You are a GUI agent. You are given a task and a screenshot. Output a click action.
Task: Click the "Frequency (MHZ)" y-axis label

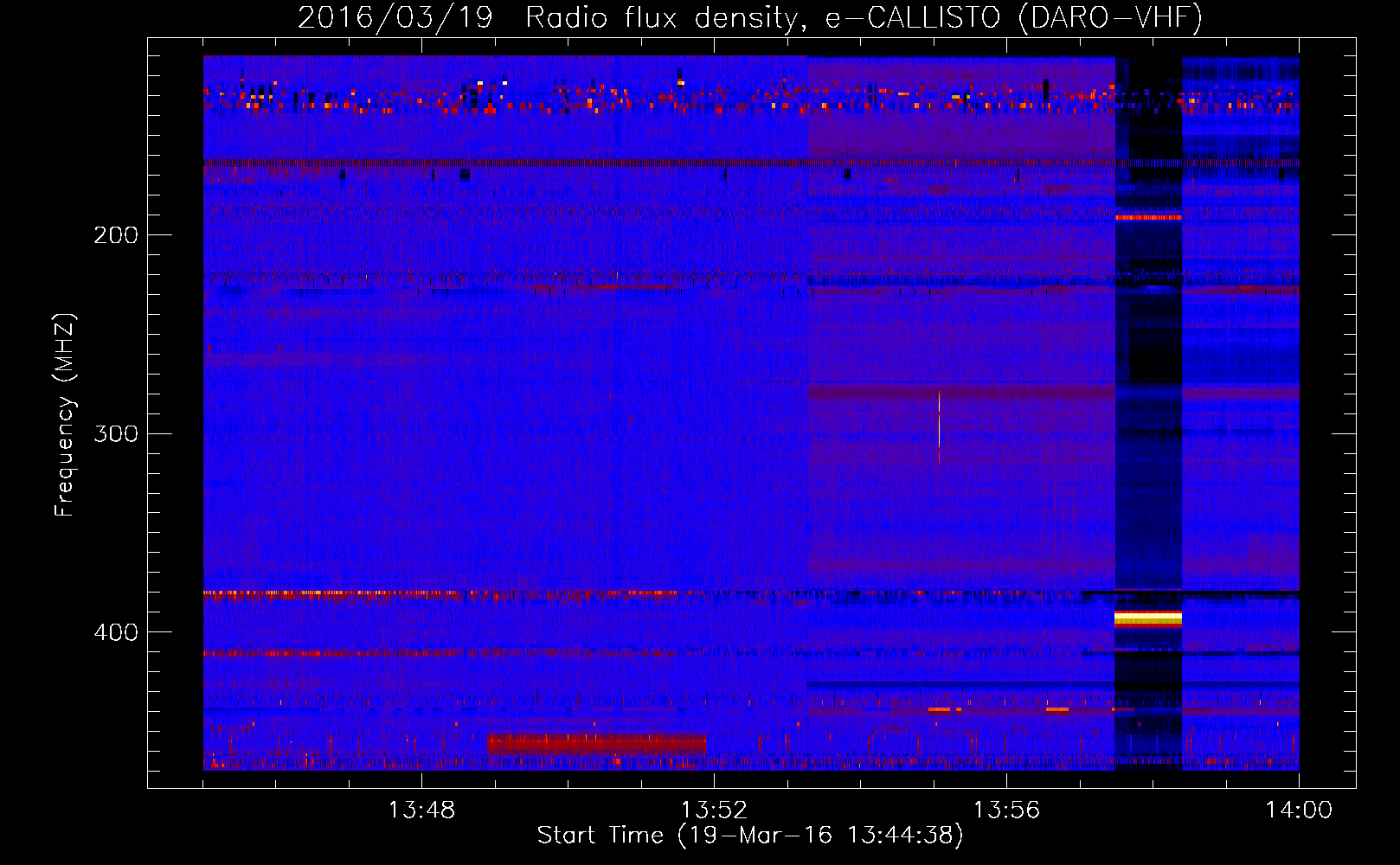66,414
